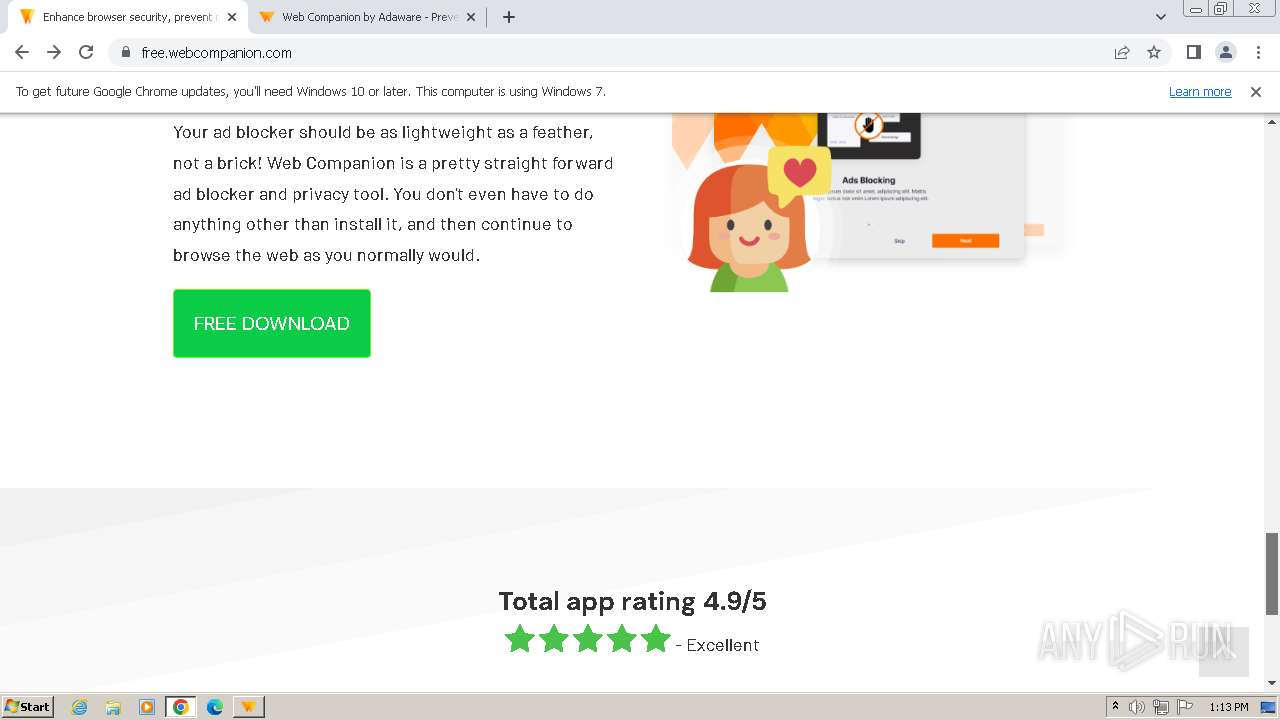Click the 1:13 PM system clock
The width and height of the screenshot is (1280, 720).
(1228, 707)
